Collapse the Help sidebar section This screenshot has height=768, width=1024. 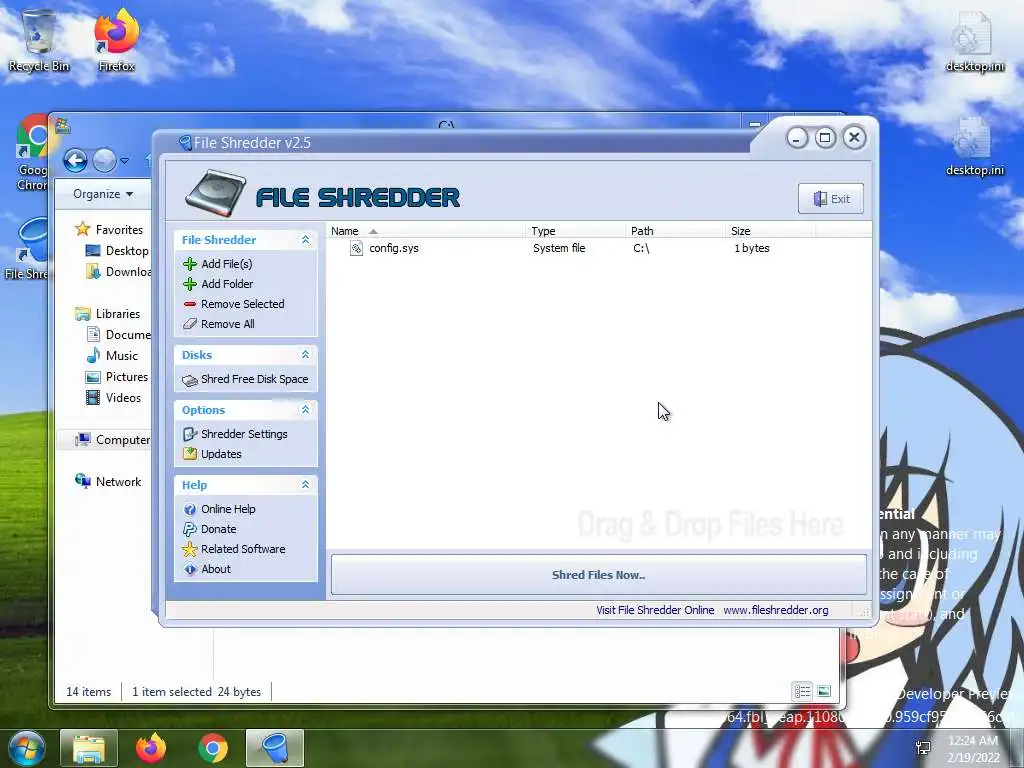305,485
